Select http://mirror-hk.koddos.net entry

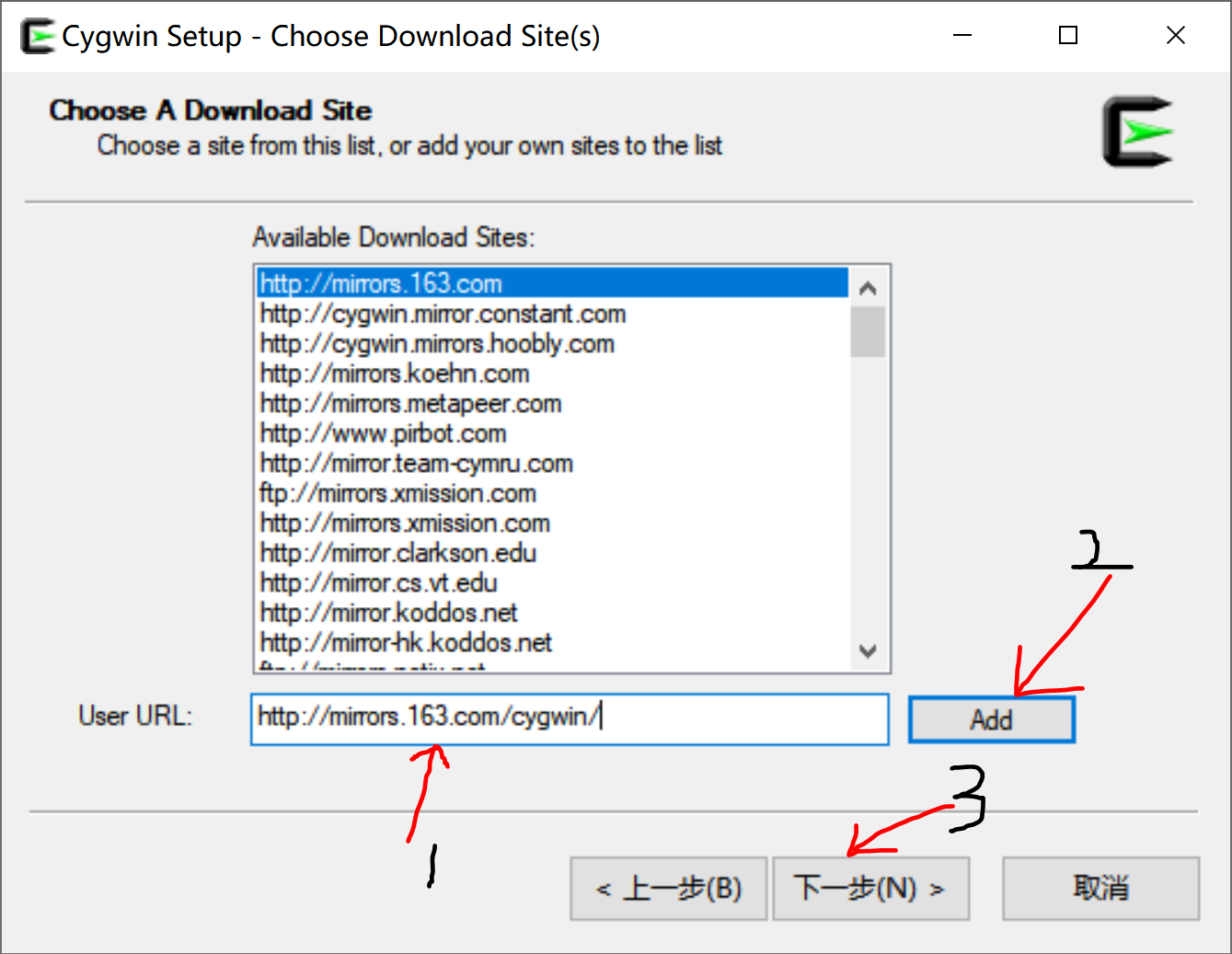pyautogui.click(x=552, y=642)
